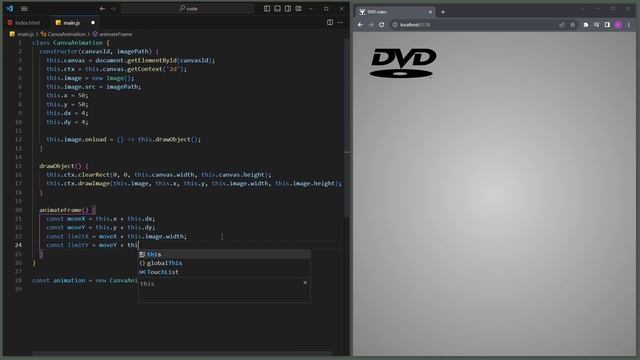Close the DVD video browser tab

coord(430,12)
